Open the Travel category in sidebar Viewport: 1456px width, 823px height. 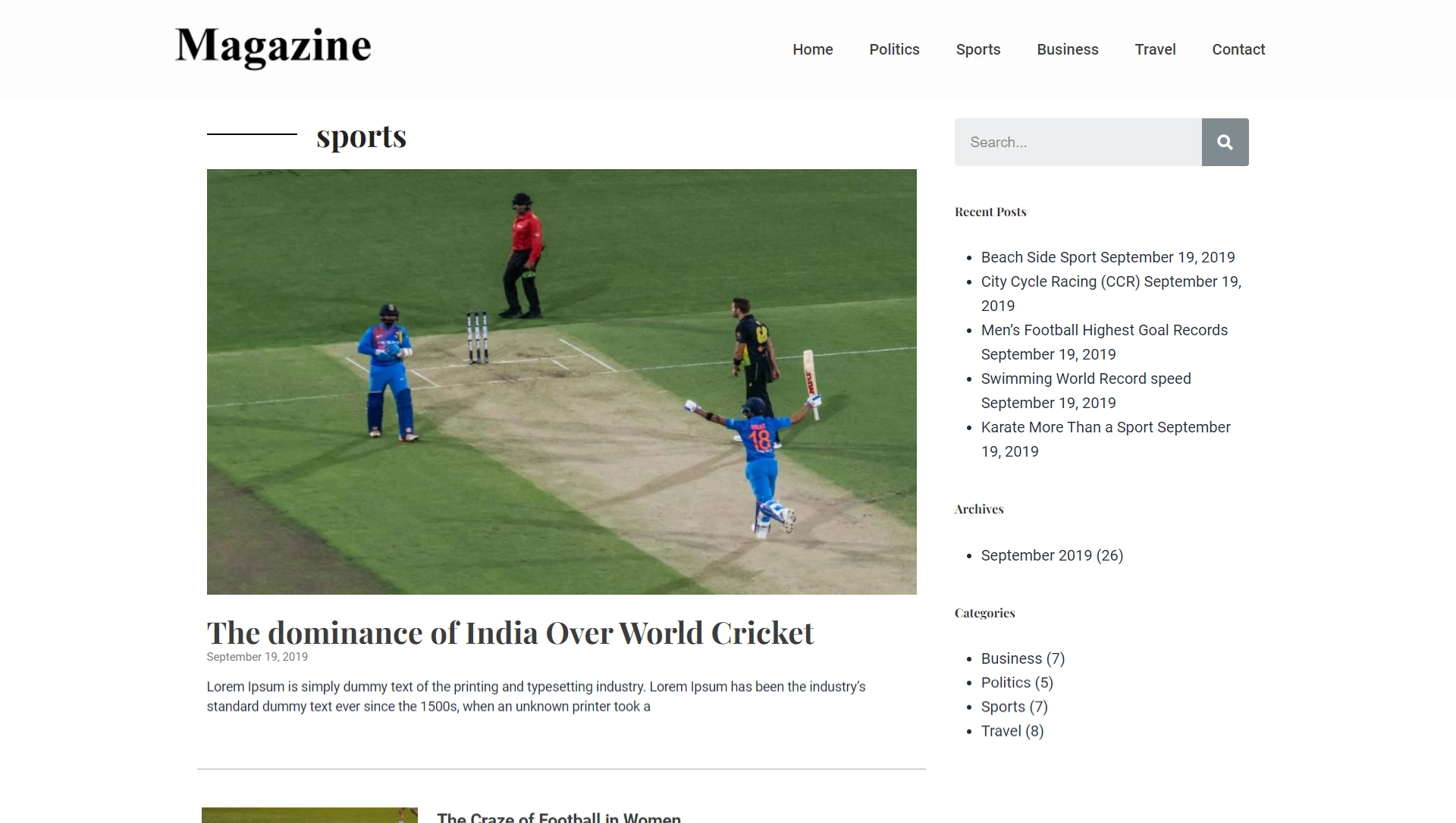point(1001,731)
